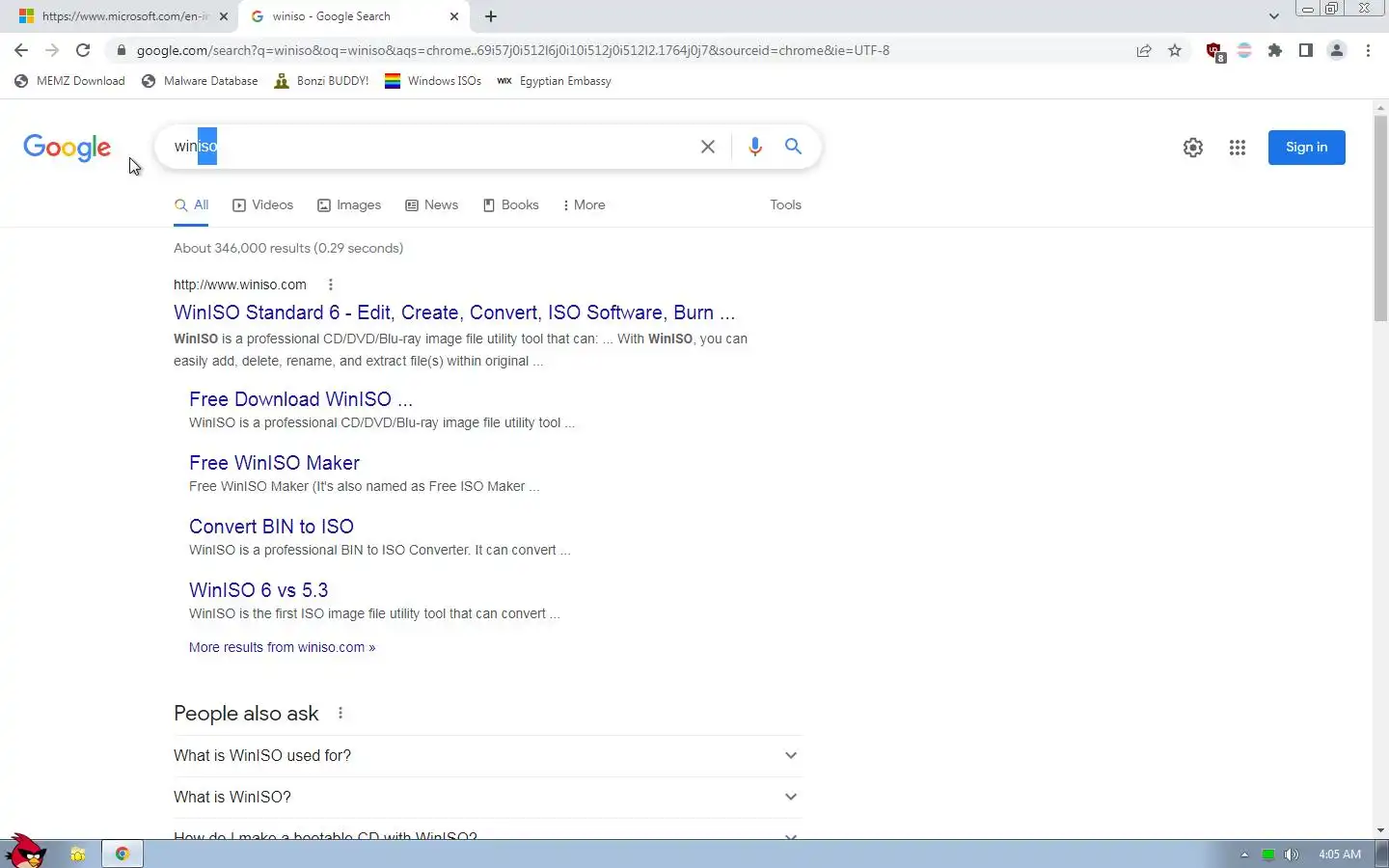Open Free Download WinISO link
The height and width of the screenshot is (868, 1389).
301,399
